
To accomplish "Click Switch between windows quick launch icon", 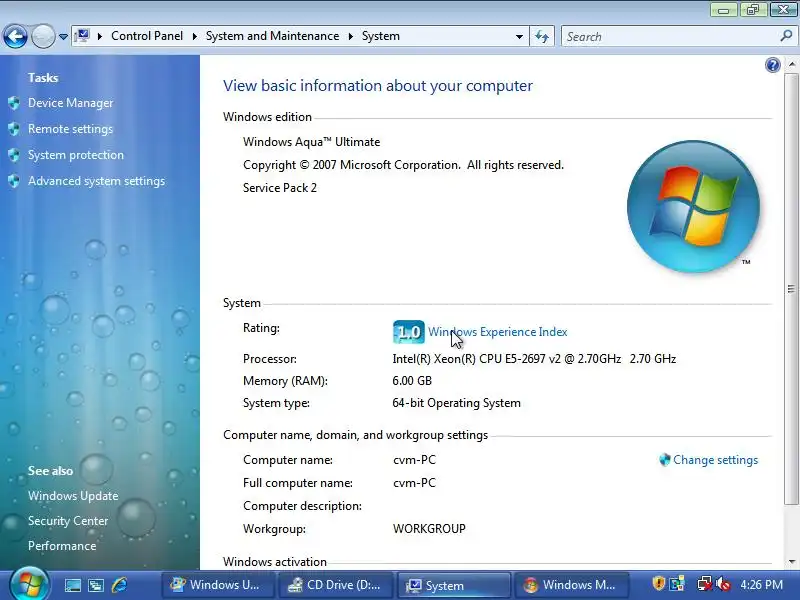I will [x=95, y=585].
